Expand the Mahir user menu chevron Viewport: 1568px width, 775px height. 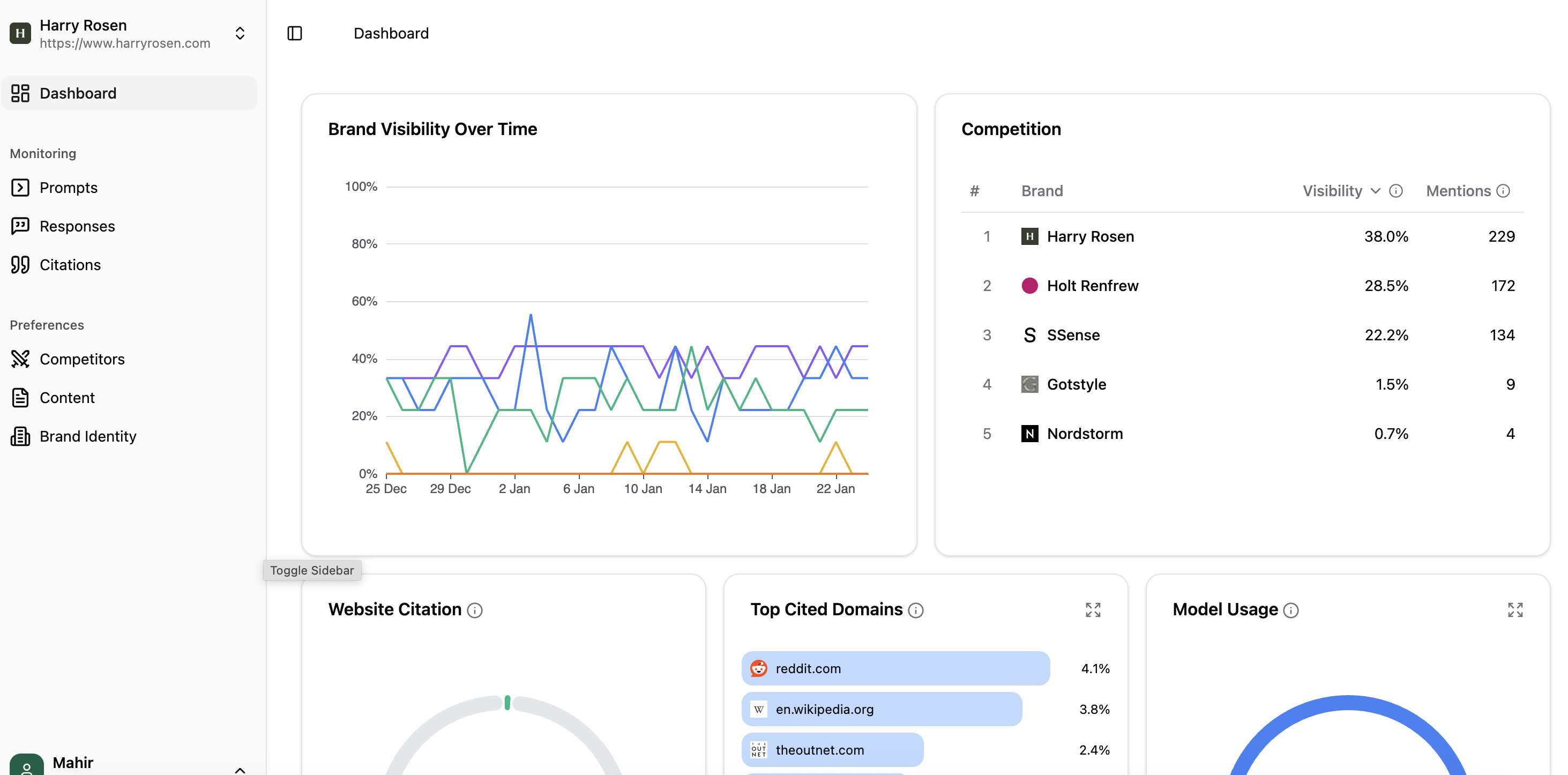(x=240, y=769)
